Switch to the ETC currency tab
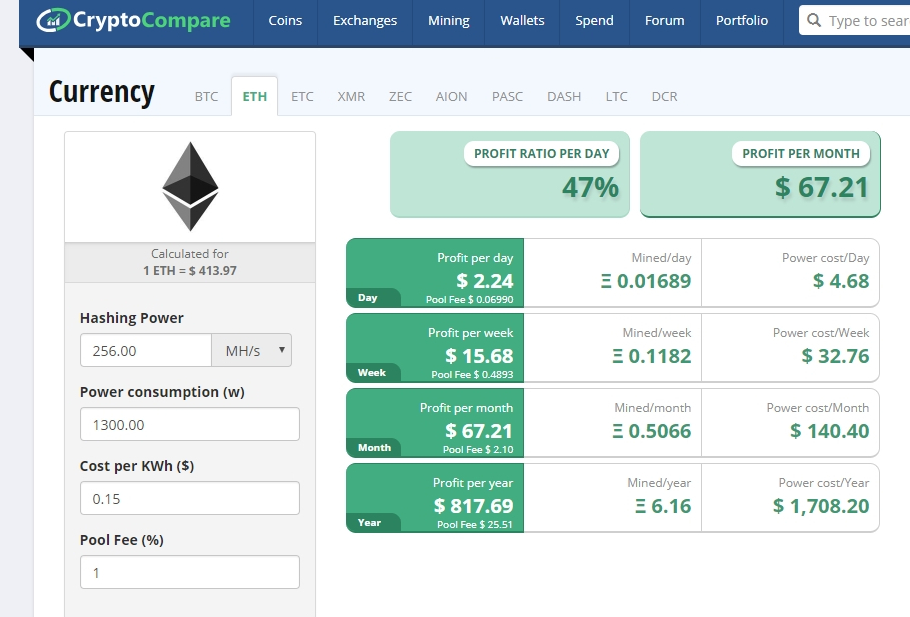 pos(302,96)
